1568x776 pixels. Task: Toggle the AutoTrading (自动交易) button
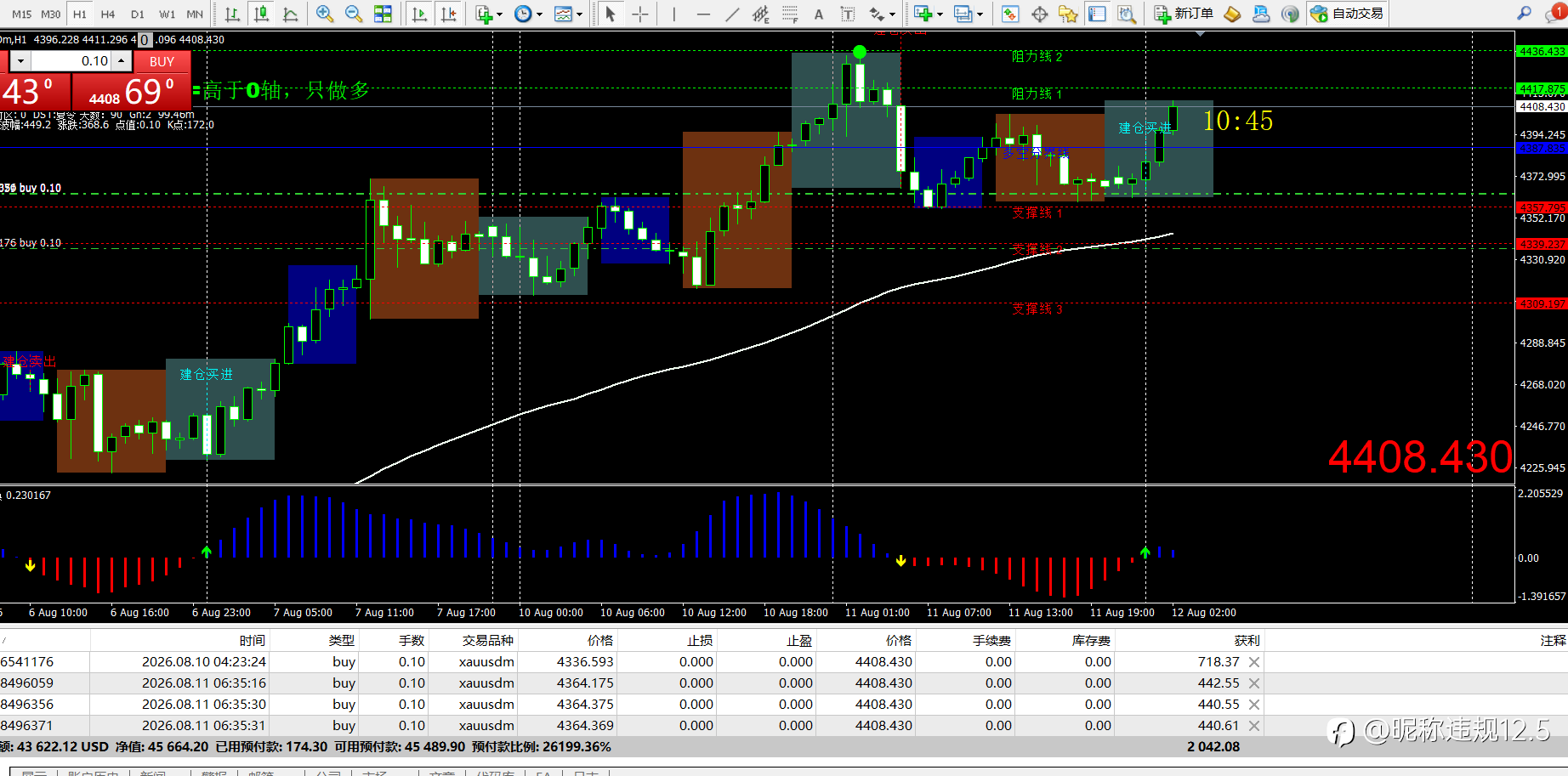(1347, 14)
